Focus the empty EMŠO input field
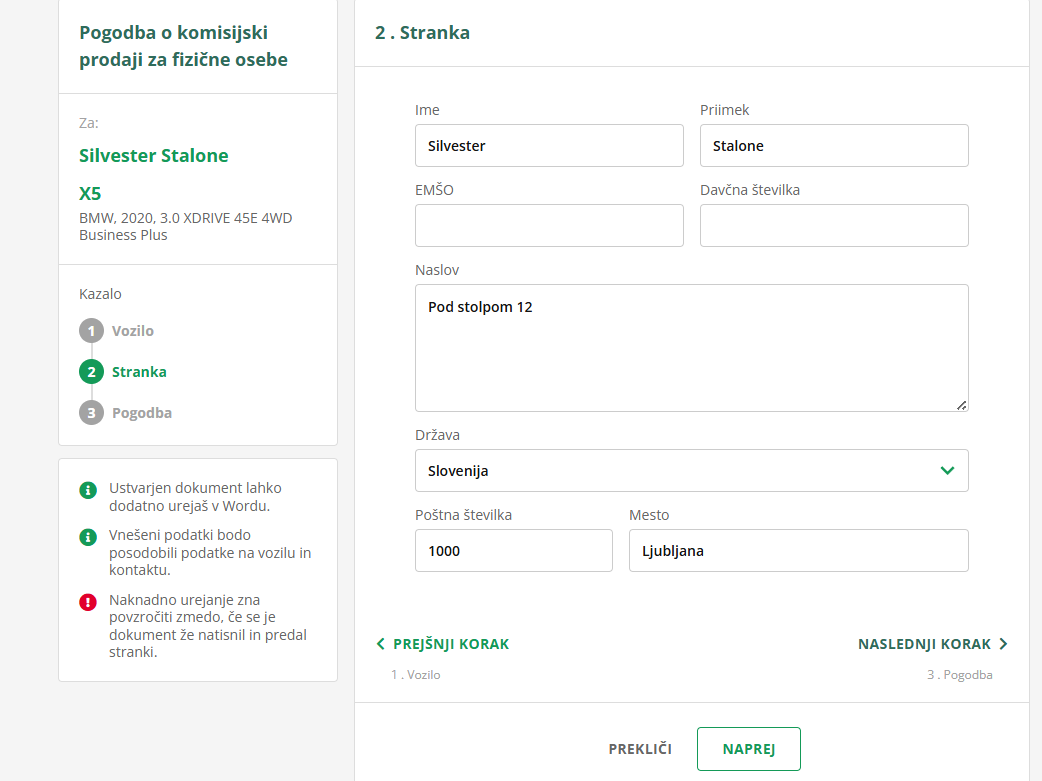Image resolution: width=1042 pixels, height=781 pixels. click(x=549, y=226)
